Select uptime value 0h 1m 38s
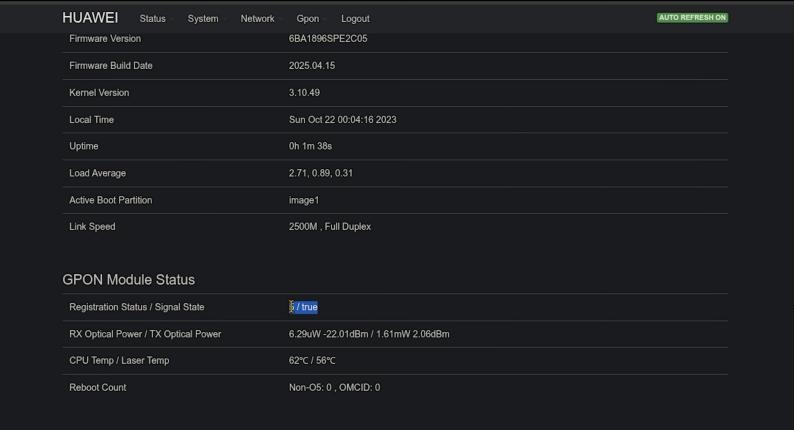This screenshot has height=430, width=794. coord(310,146)
